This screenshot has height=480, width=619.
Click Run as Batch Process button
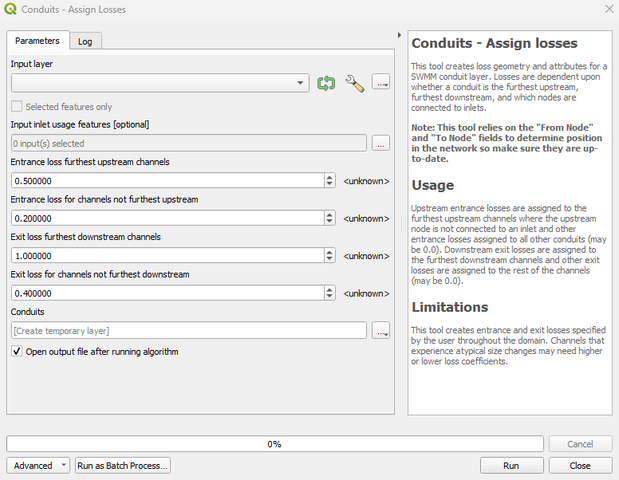tap(123, 465)
